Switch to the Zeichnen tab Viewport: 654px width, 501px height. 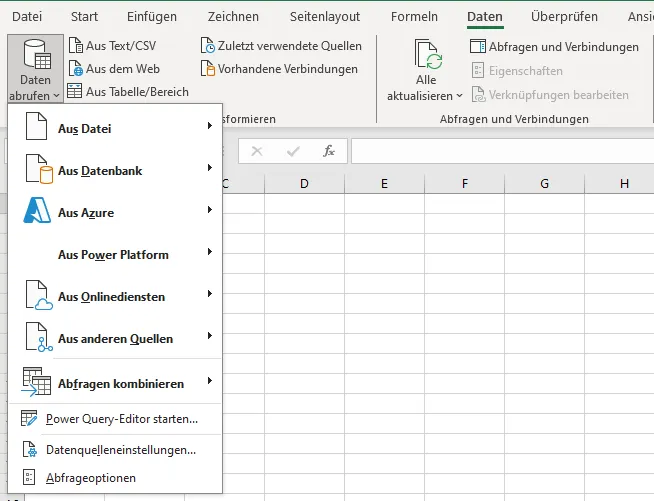[x=233, y=17]
